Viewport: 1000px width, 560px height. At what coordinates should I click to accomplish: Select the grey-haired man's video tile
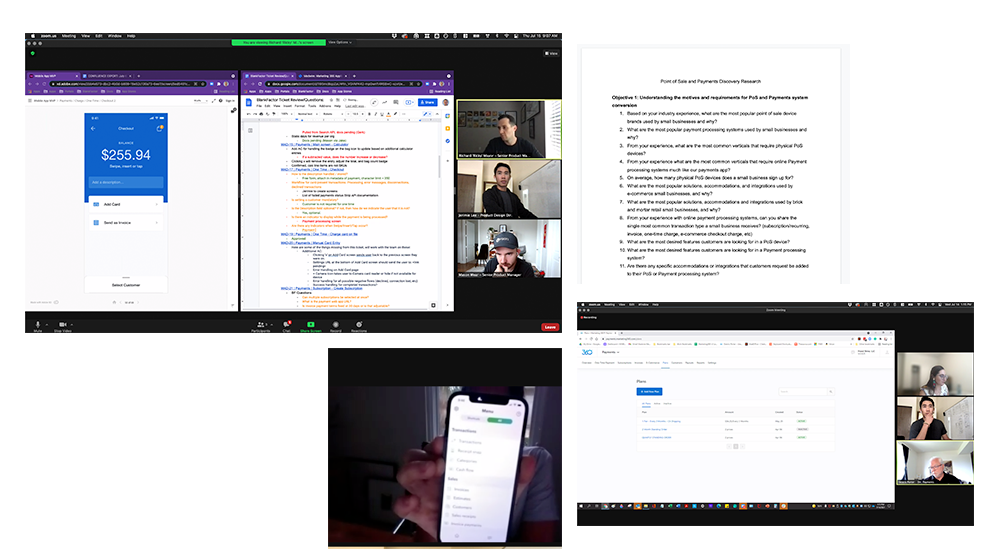click(935, 463)
